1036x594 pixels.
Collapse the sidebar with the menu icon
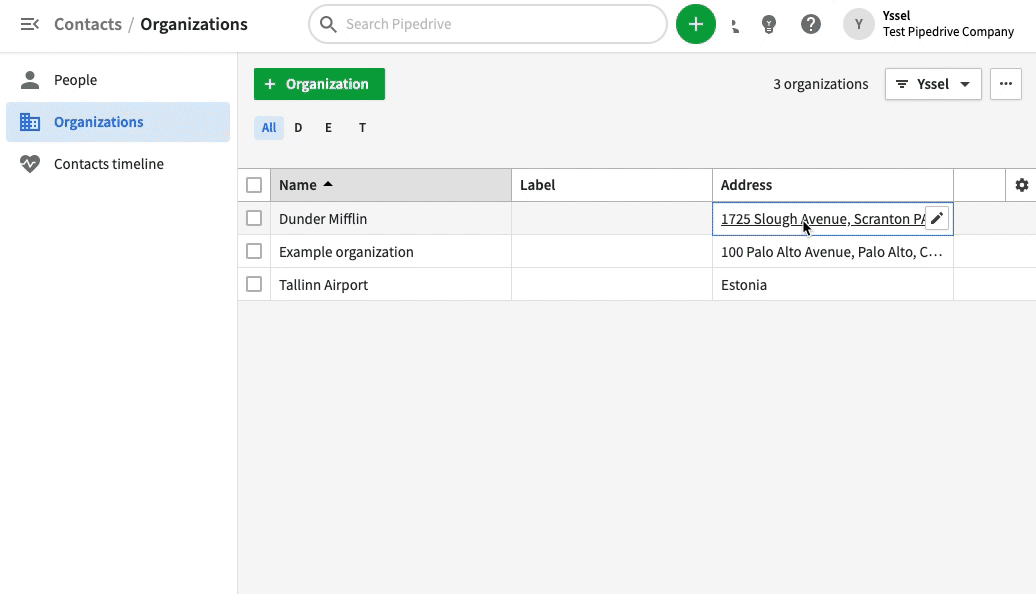coord(30,24)
